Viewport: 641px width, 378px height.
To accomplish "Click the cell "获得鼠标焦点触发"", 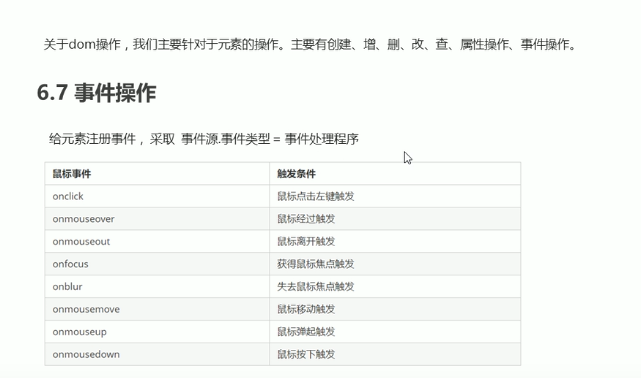I will click(395, 264).
